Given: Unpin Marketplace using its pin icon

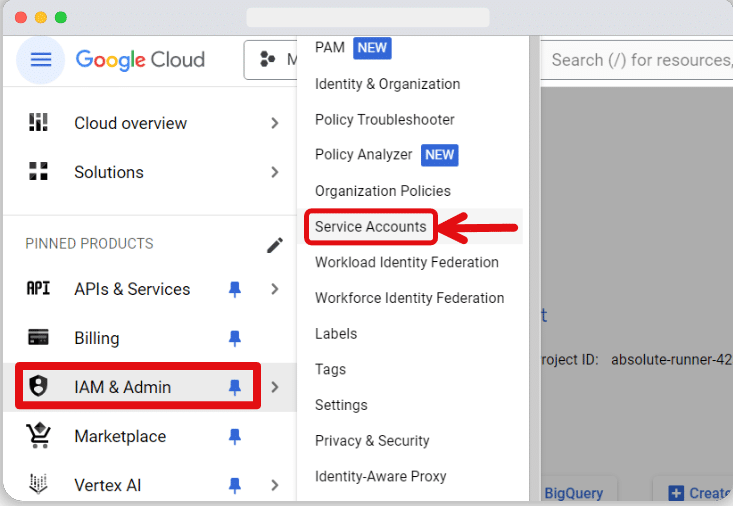Looking at the screenshot, I should tap(235, 436).
